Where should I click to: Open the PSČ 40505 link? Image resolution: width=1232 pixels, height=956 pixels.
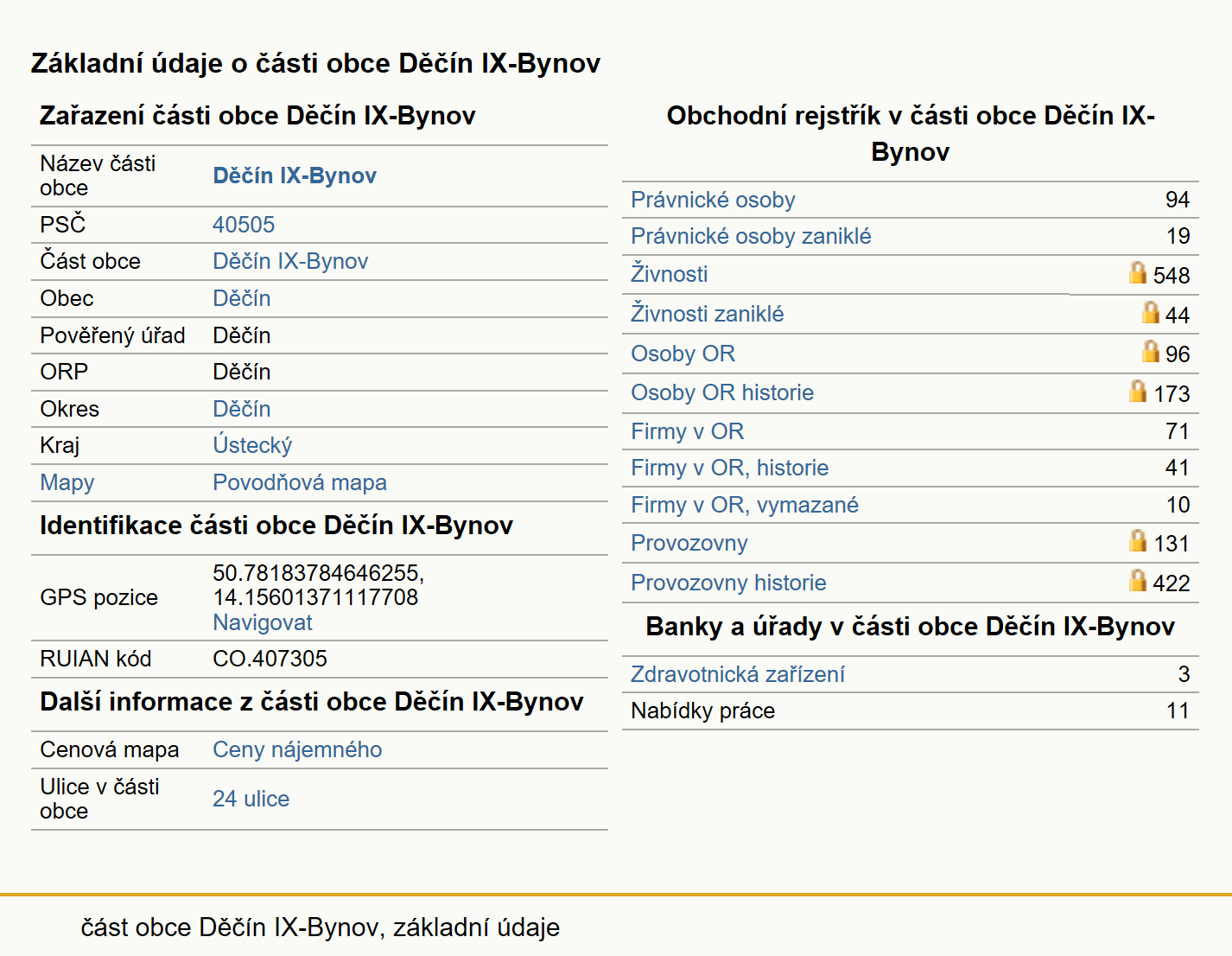(244, 225)
